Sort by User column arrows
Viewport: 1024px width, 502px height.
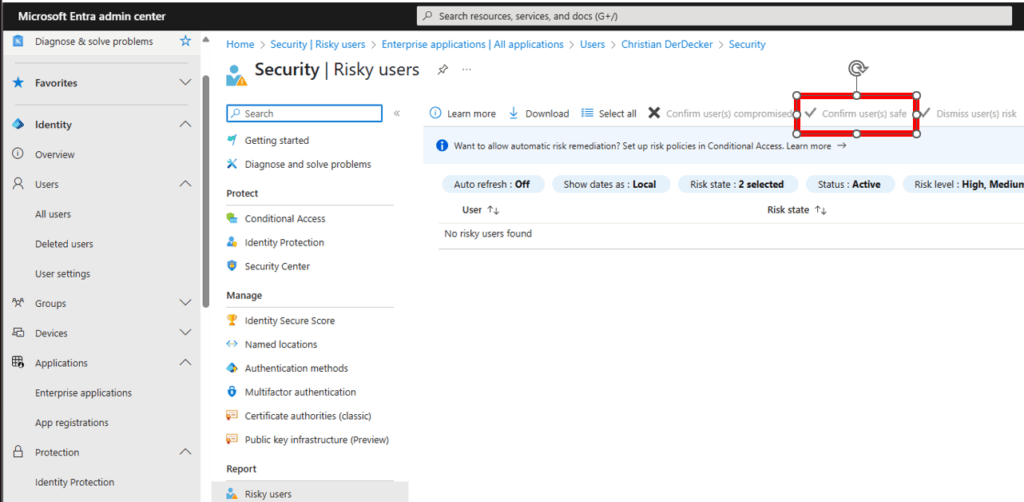point(493,210)
